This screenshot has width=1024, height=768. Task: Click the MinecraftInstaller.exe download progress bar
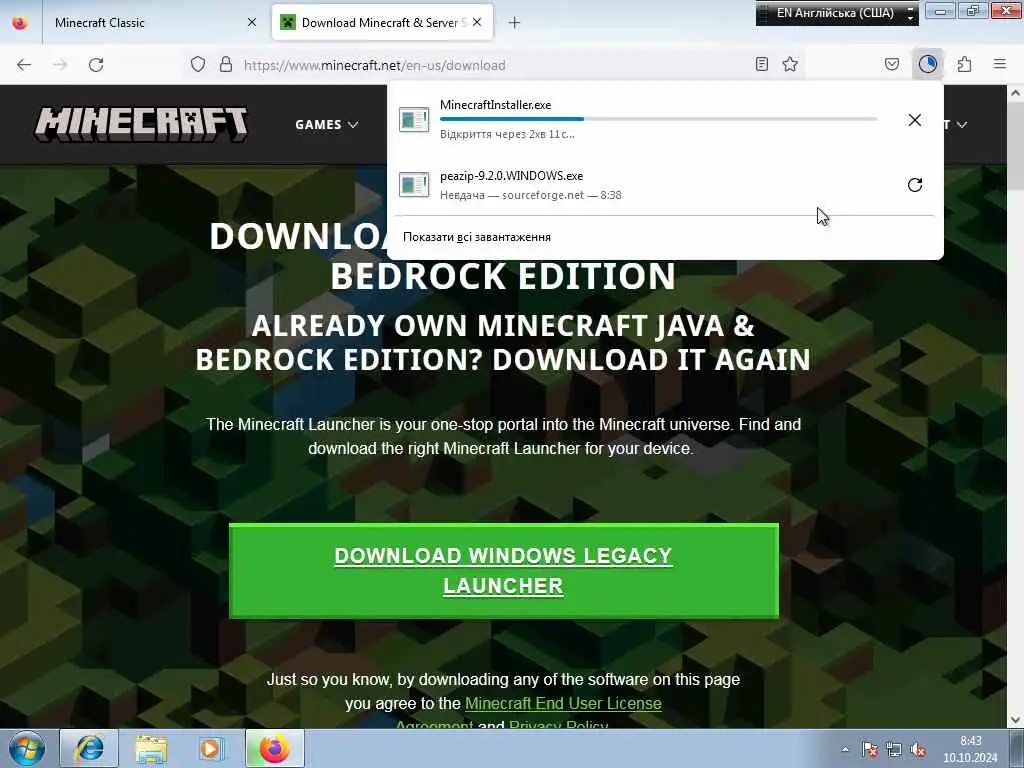pyautogui.click(x=658, y=119)
